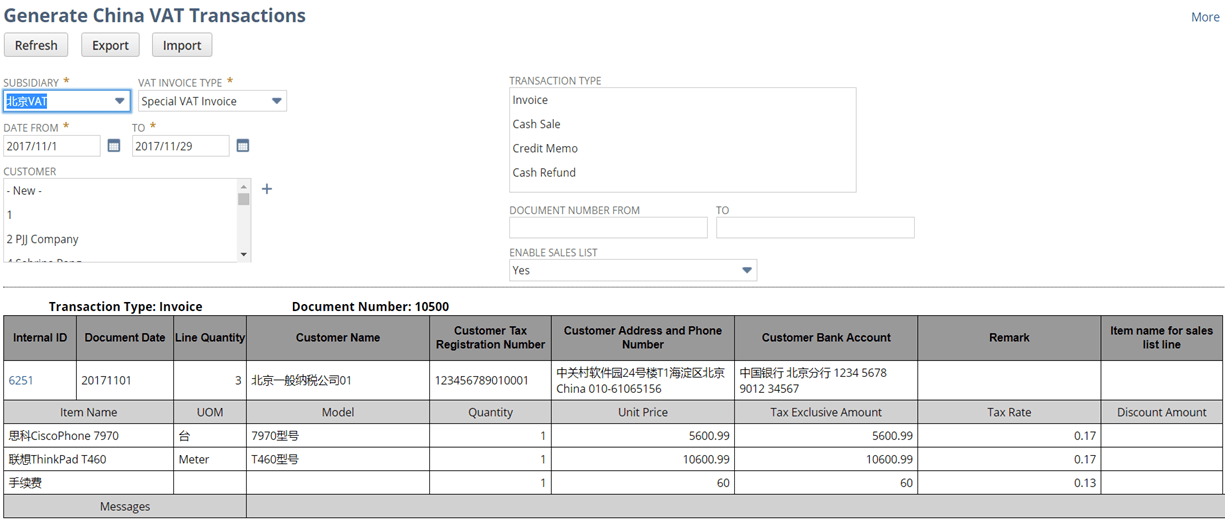Image resolution: width=1225 pixels, height=523 pixels.
Task: Open the Date From calendar picker
Action: 114,146
